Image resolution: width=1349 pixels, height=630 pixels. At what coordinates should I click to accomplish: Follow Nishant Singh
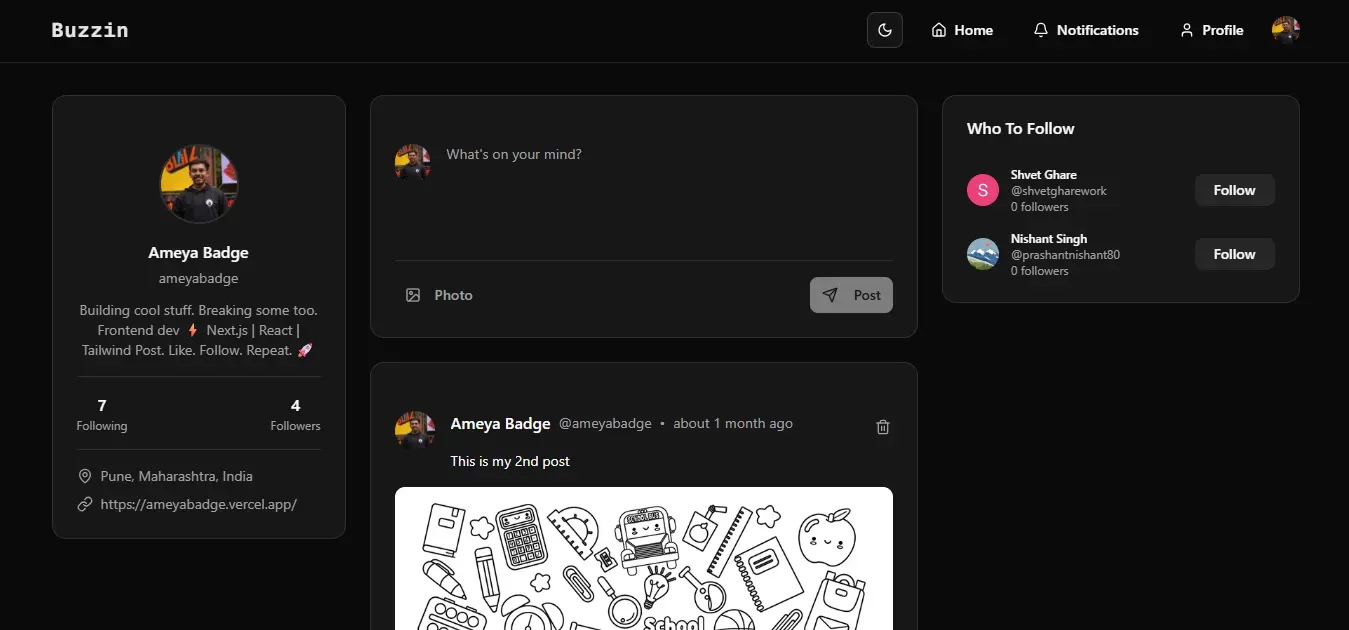point(1234,254)
